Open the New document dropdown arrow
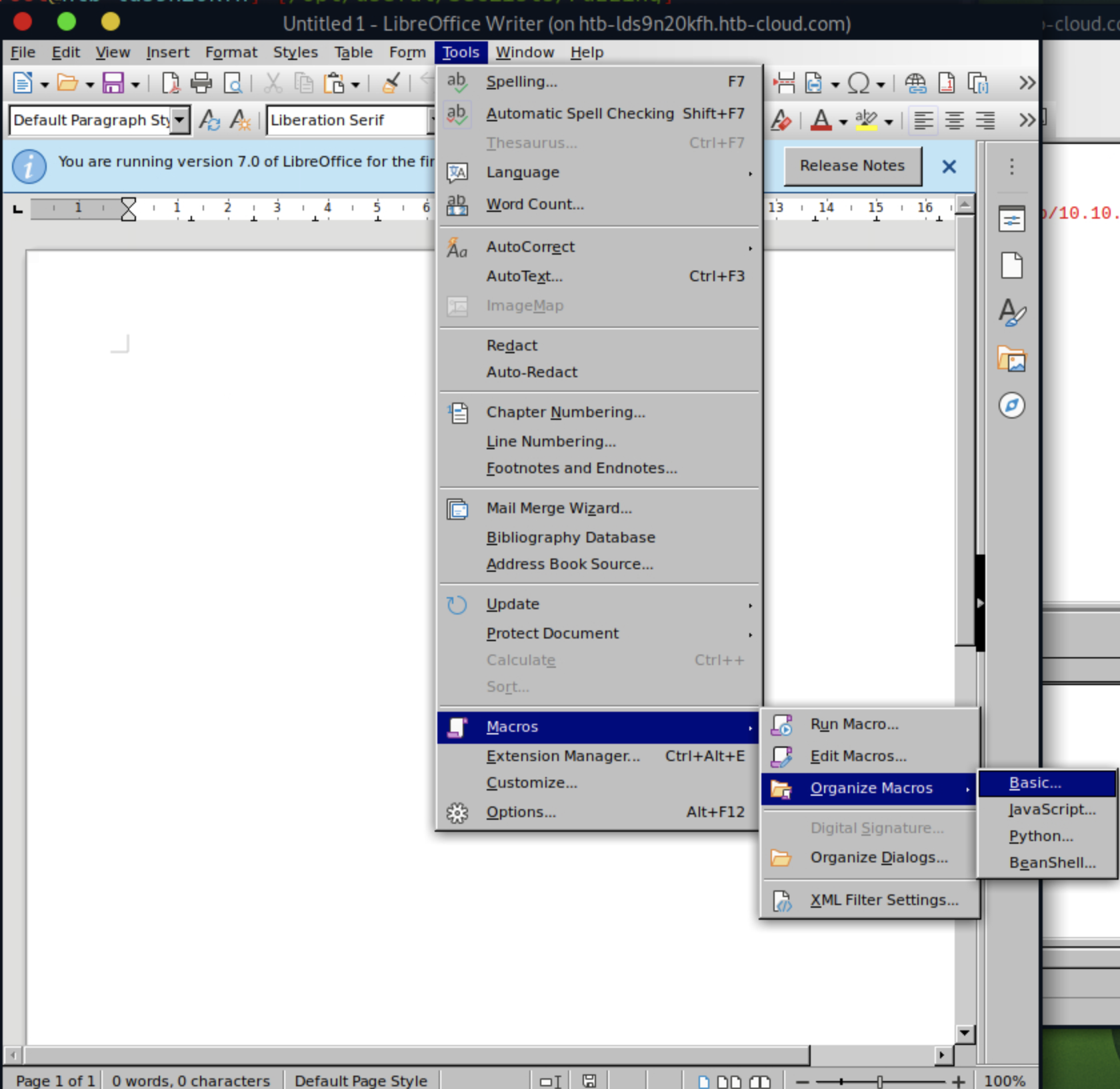 (45, 85)
